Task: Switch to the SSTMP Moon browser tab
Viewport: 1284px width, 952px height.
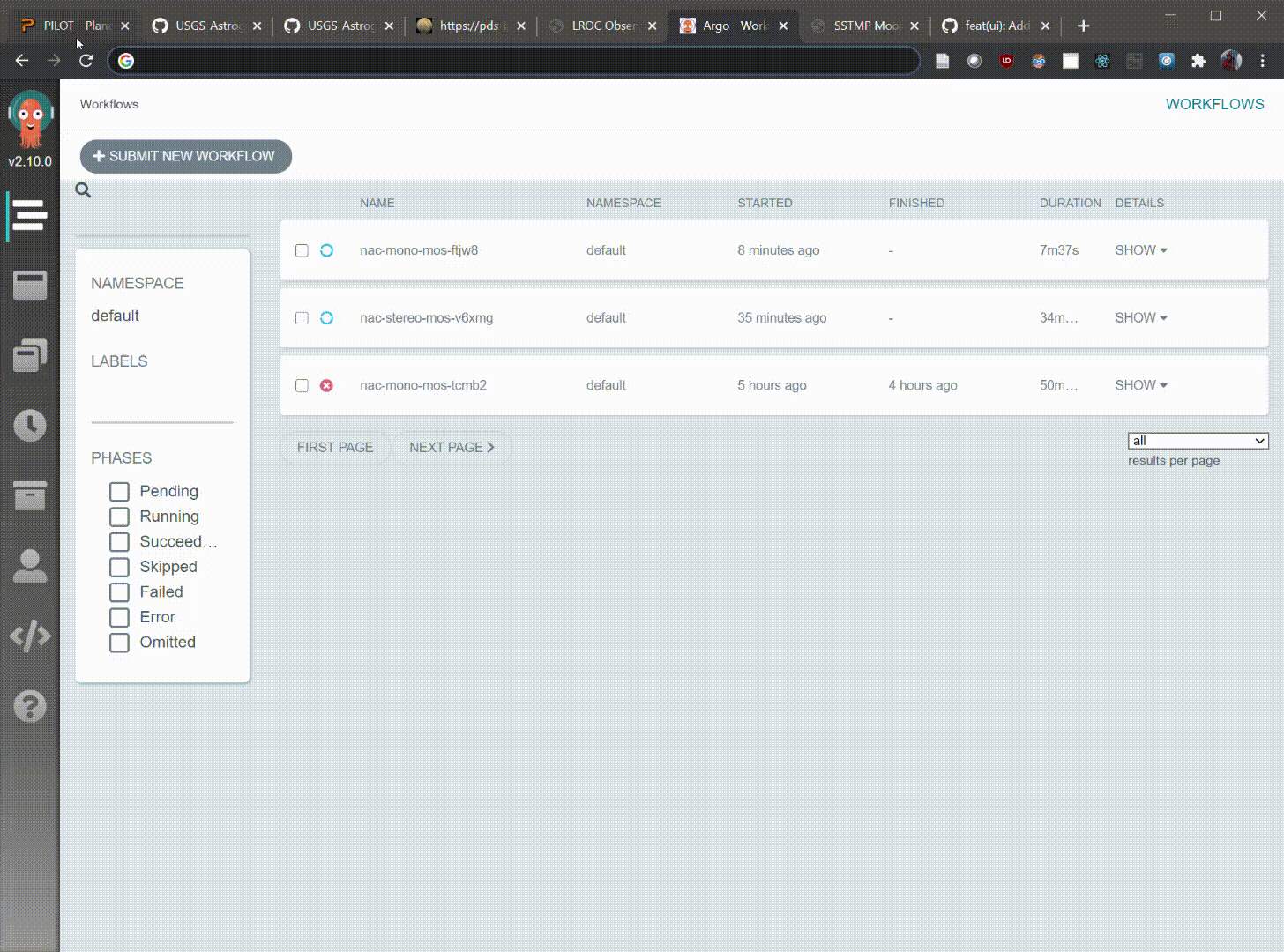Action: tap(860, 26)
